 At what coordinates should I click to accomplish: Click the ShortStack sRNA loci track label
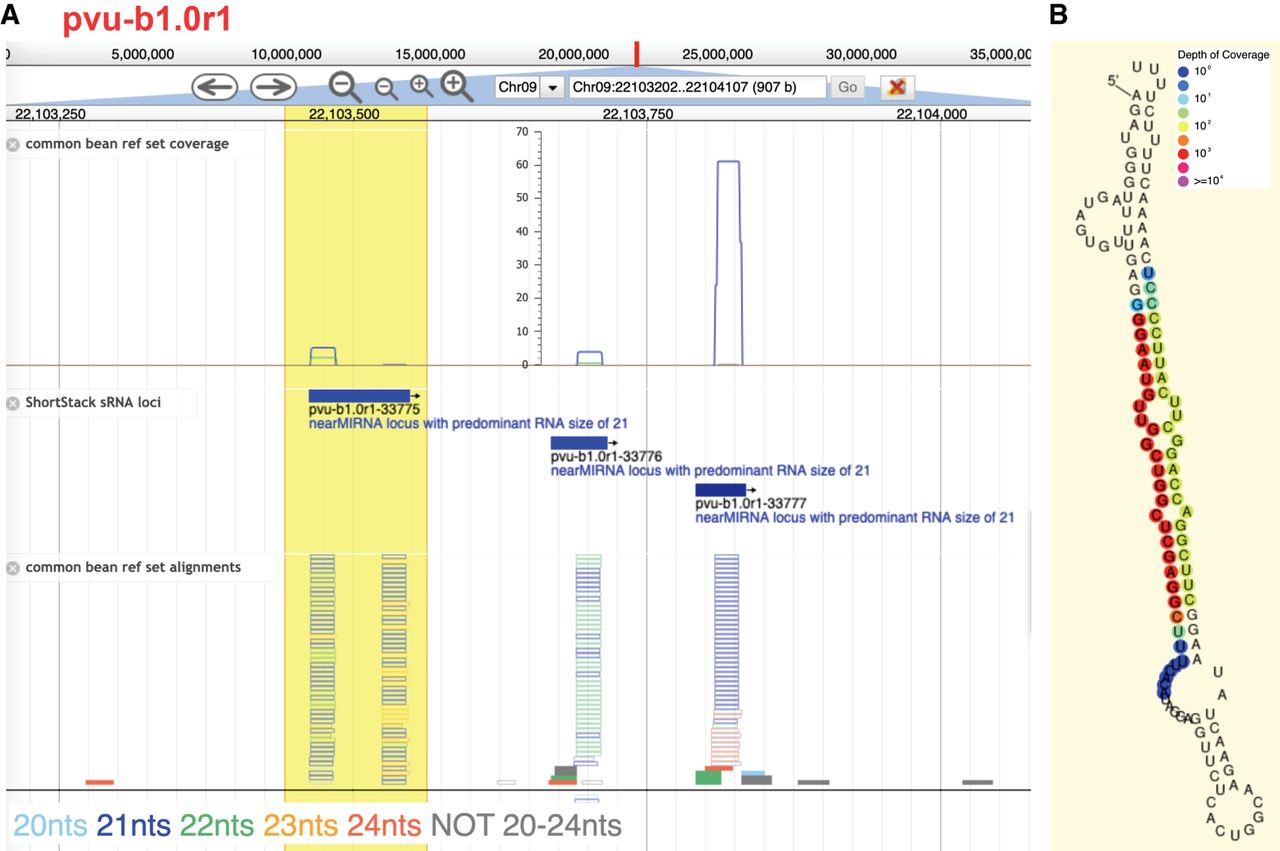(94, 403)
